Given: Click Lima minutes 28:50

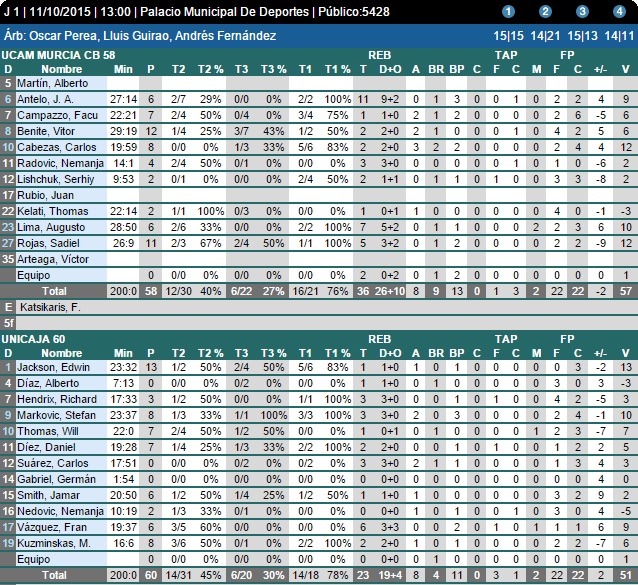Looking at the screenshot, I should tap(123, 227).
